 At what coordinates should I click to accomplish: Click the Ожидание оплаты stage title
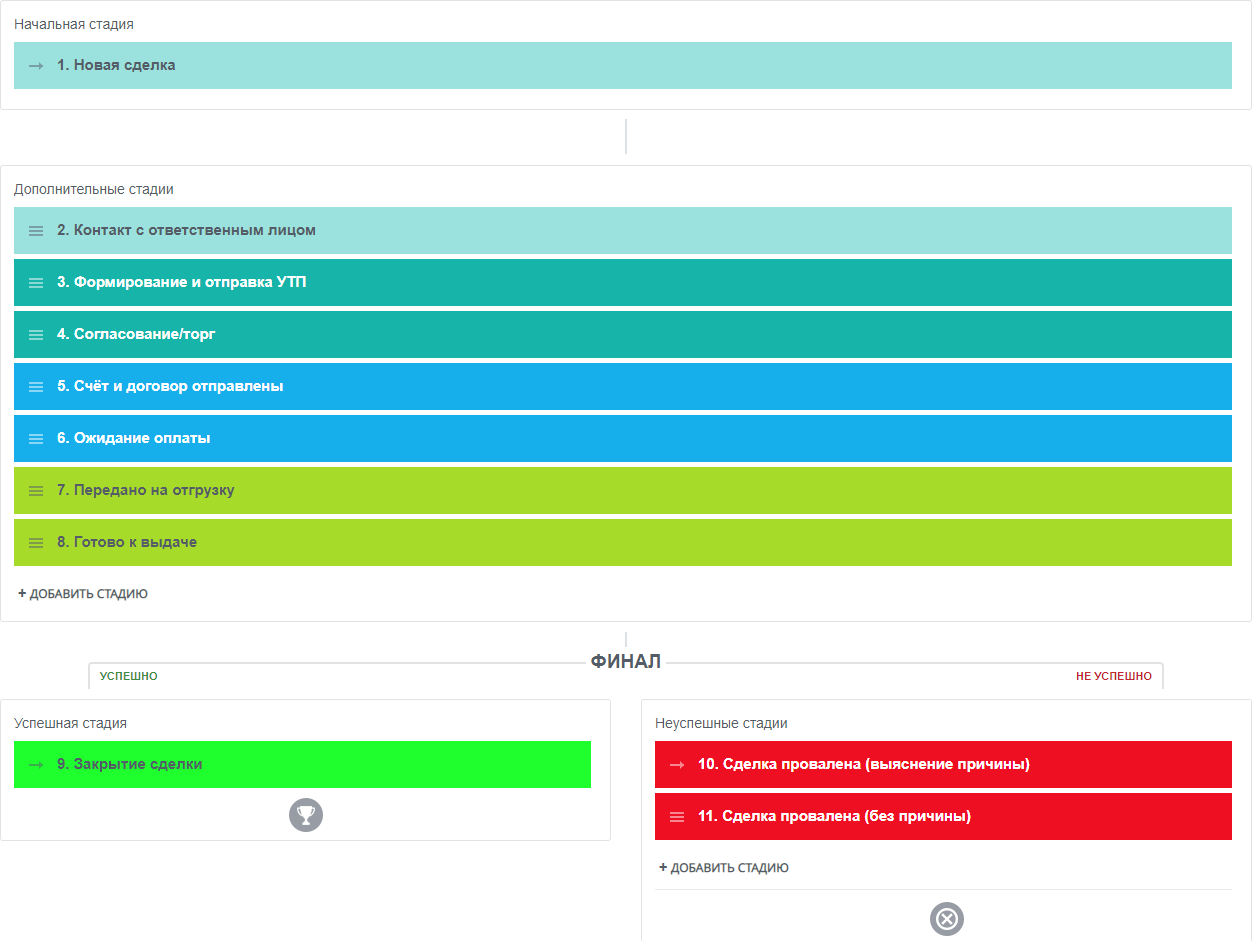(x=134, y=439)
